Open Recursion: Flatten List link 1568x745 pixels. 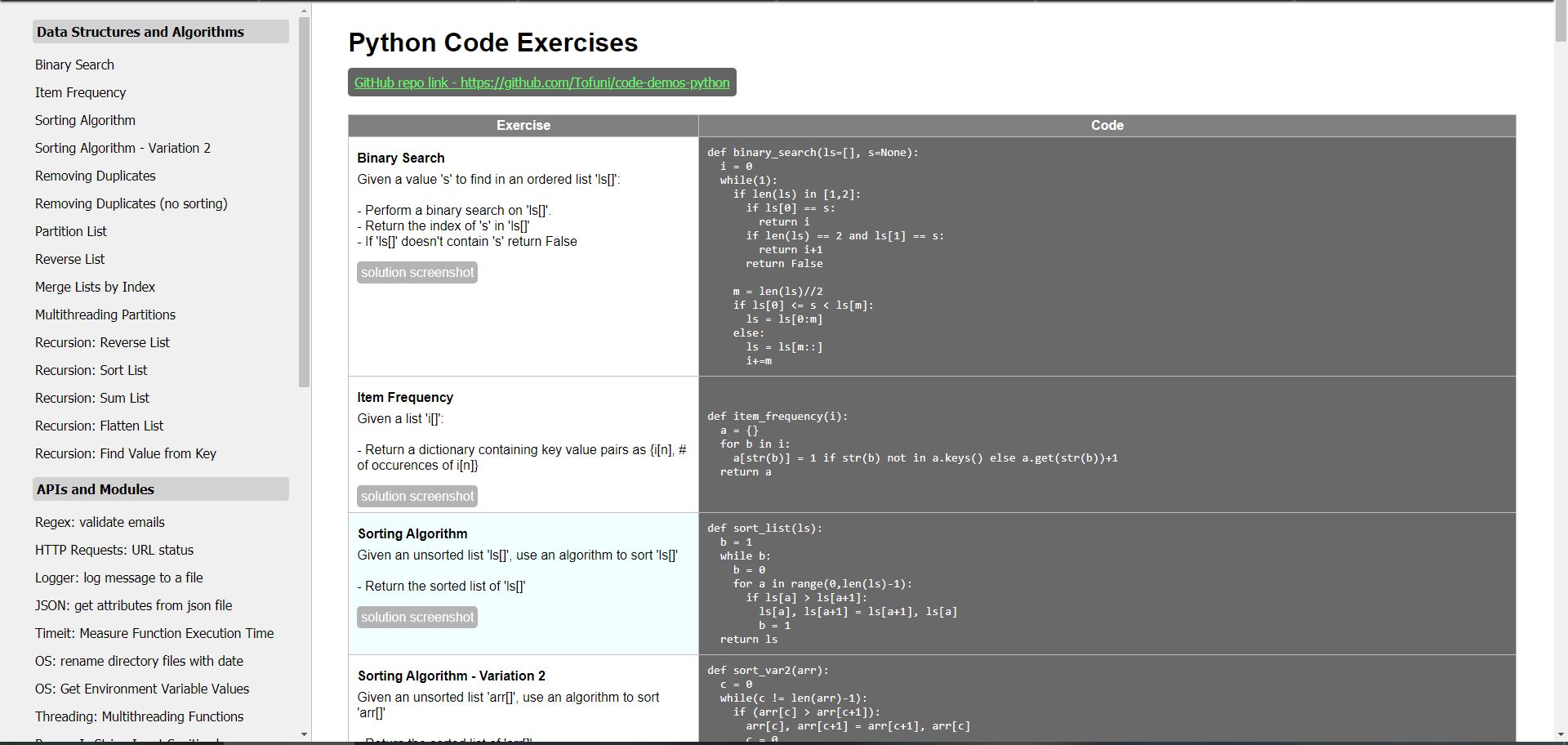tap(99, 426)
